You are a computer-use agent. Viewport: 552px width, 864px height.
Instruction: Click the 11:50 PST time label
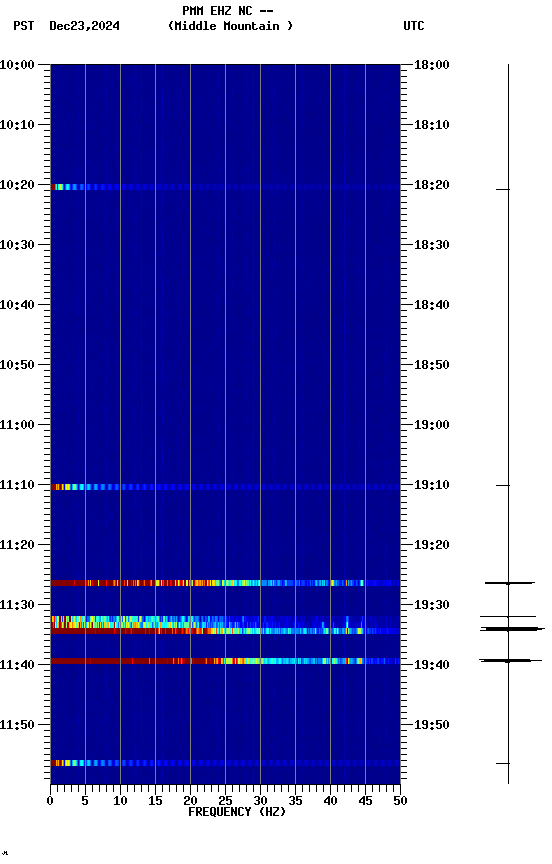pyautogui.click(x=17, y=725)
